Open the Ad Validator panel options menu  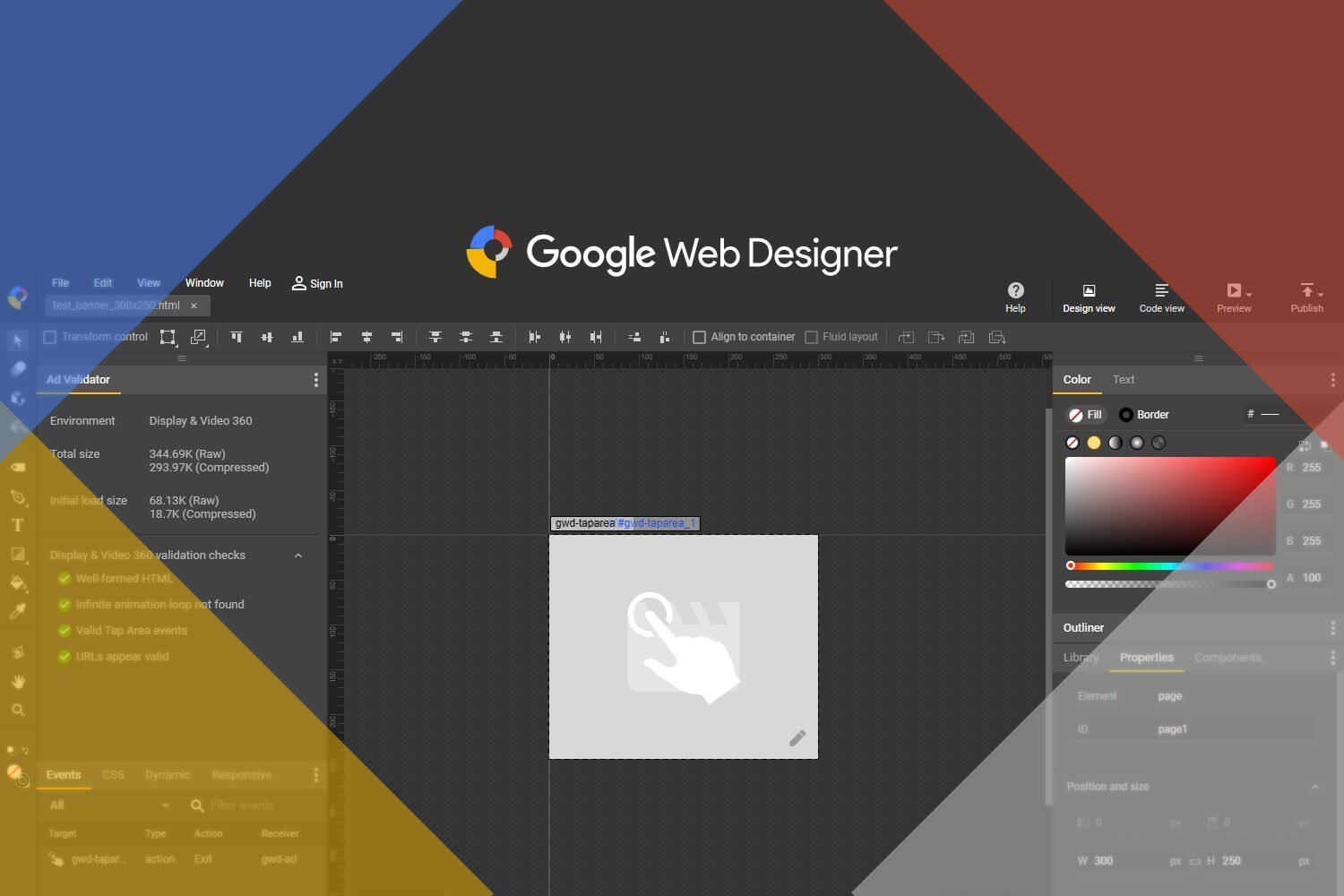[315, 379]
